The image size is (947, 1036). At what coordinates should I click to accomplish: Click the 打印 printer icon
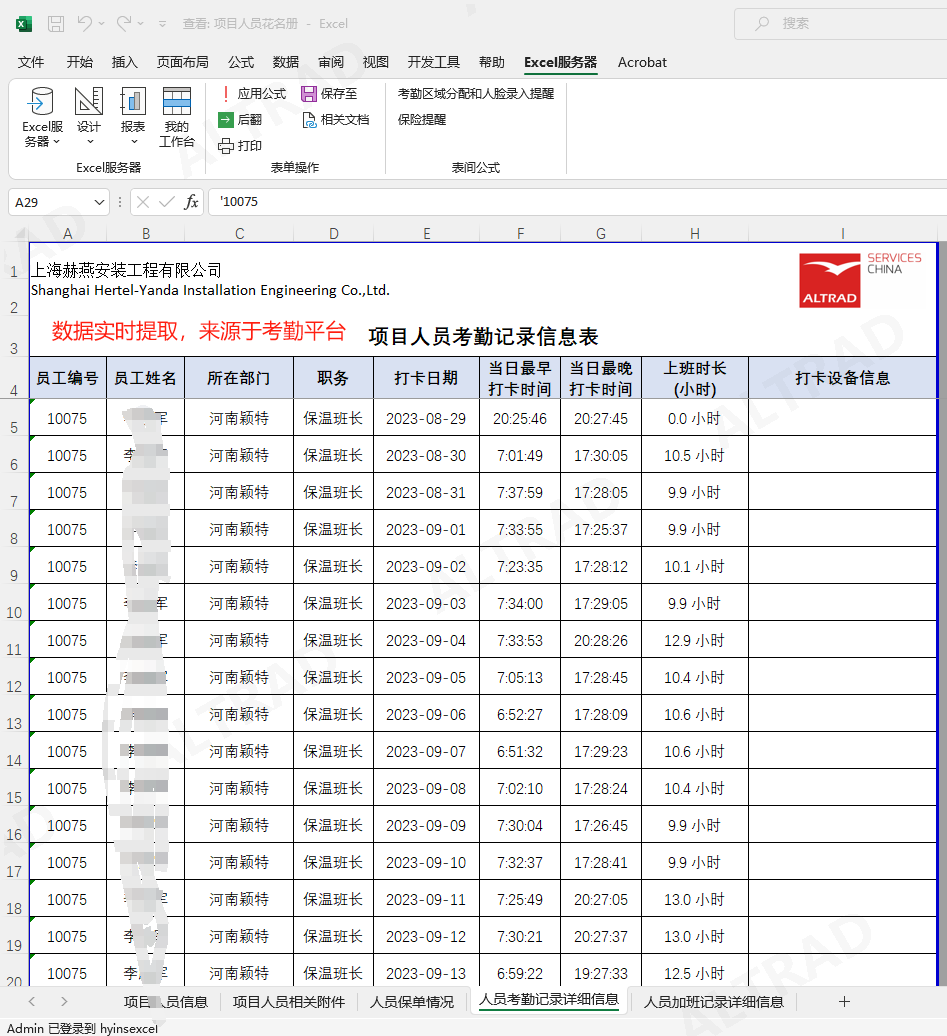coord(226,146)
